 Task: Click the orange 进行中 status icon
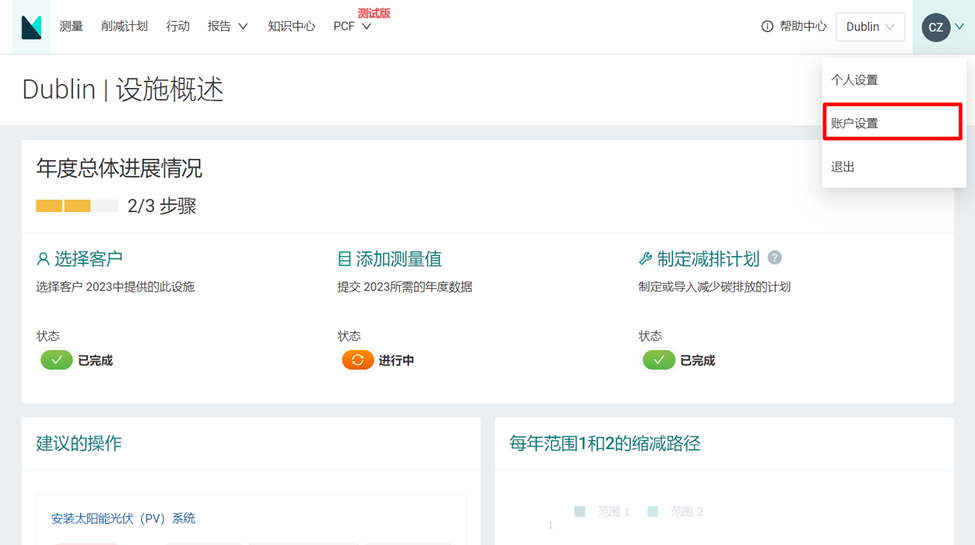point(358,360)
